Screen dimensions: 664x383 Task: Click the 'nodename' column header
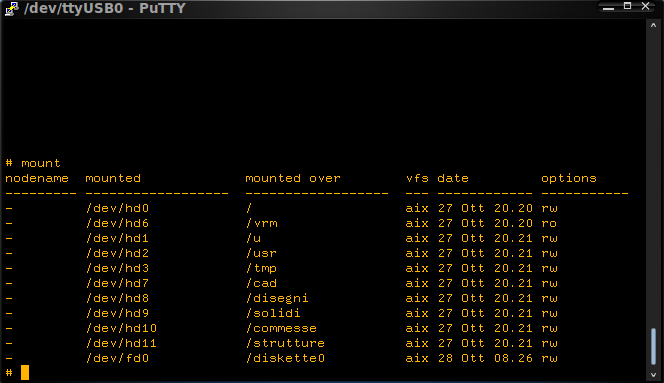point(37,178)
